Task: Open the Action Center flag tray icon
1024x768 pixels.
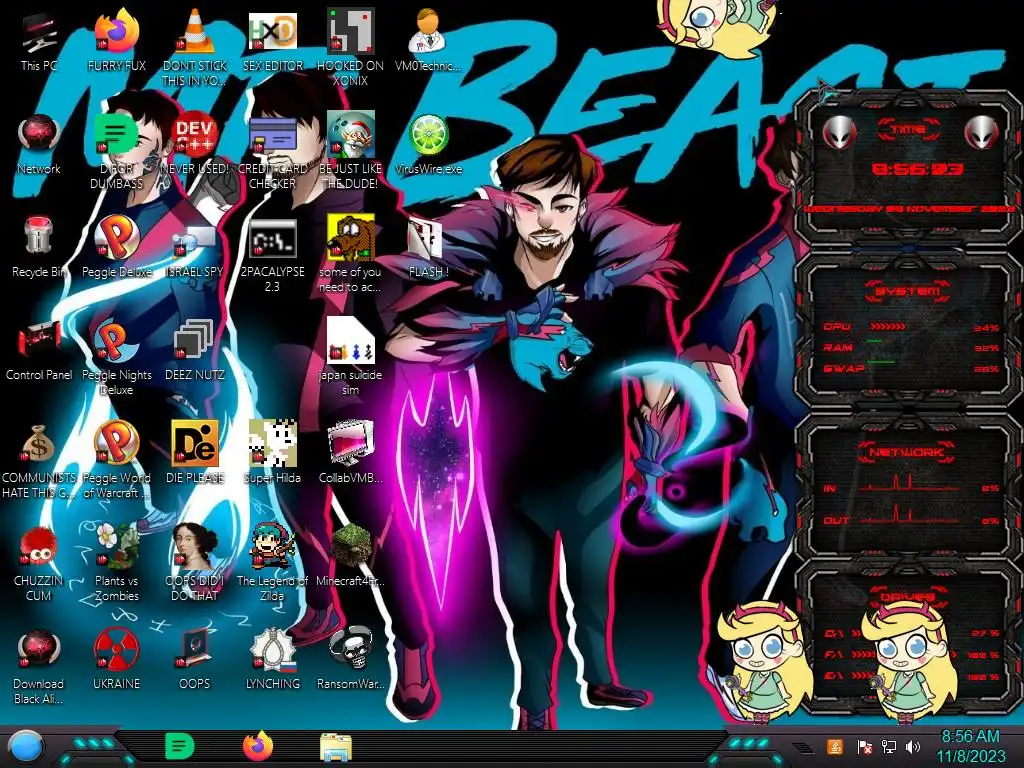Action: click(864, 747)
